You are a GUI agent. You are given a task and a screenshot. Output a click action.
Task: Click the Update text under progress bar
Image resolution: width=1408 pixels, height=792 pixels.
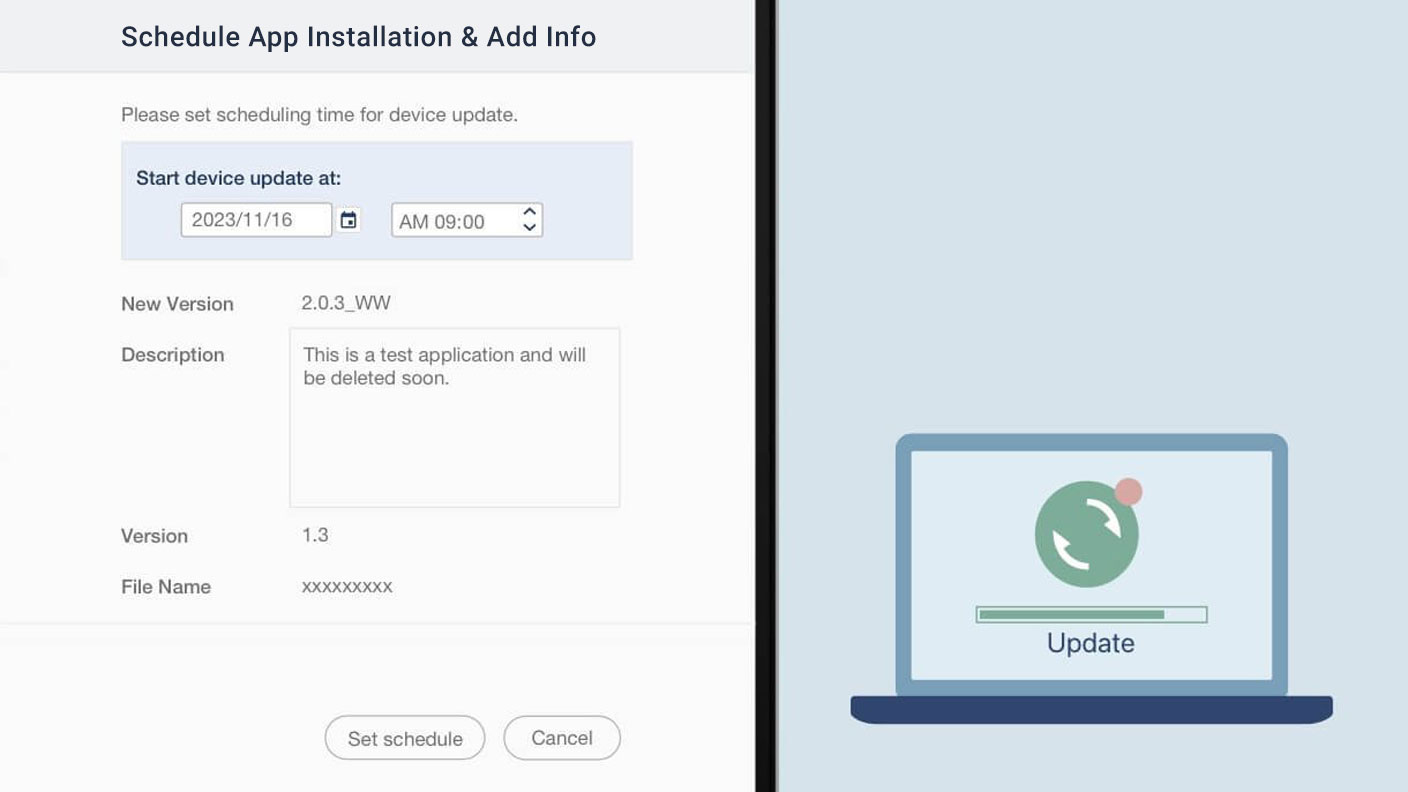[1090, 643]
